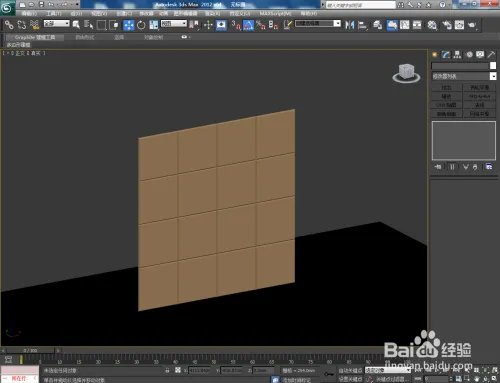
Task: Click the top-left modifier set button
Action: pos(447,87)
